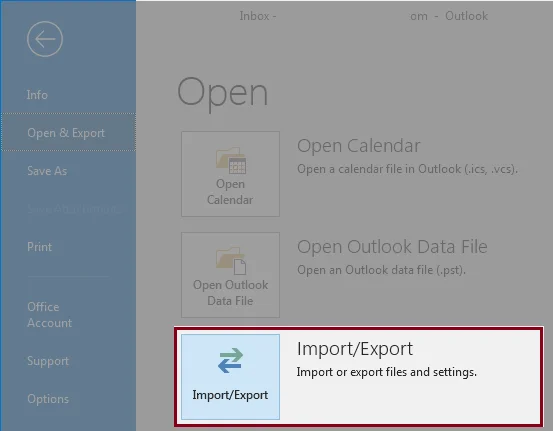Open the Info menu item
The image size is (553, 431).
click(x=37, y=95)
